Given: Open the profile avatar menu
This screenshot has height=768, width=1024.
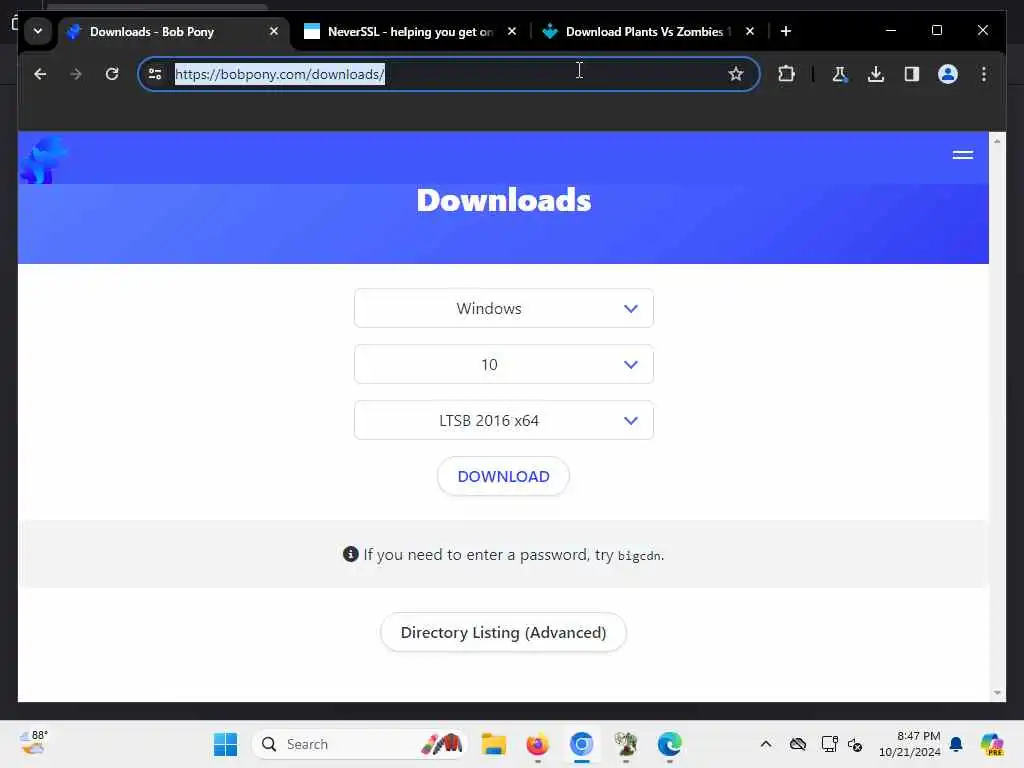Looking at the screenshot, I should click(948, 74).
